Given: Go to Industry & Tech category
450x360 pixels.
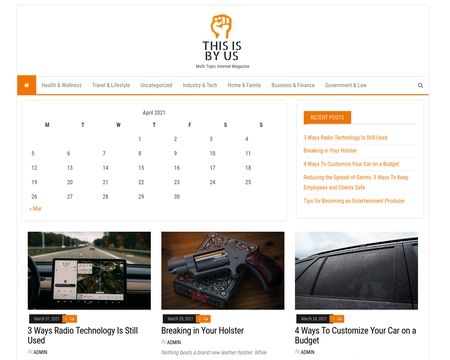Looking at the screenshot, I should click(200, 85).
